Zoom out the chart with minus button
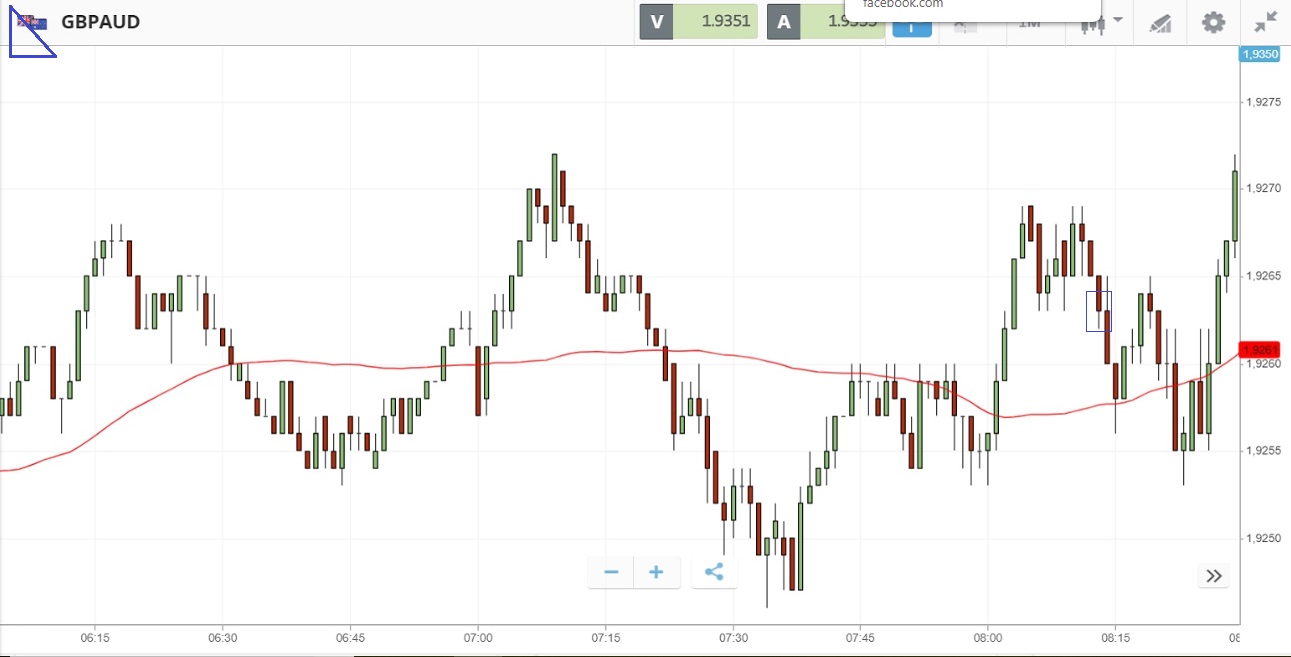Viewport: 1291px width, 657px height. click(x=611, y=573)
